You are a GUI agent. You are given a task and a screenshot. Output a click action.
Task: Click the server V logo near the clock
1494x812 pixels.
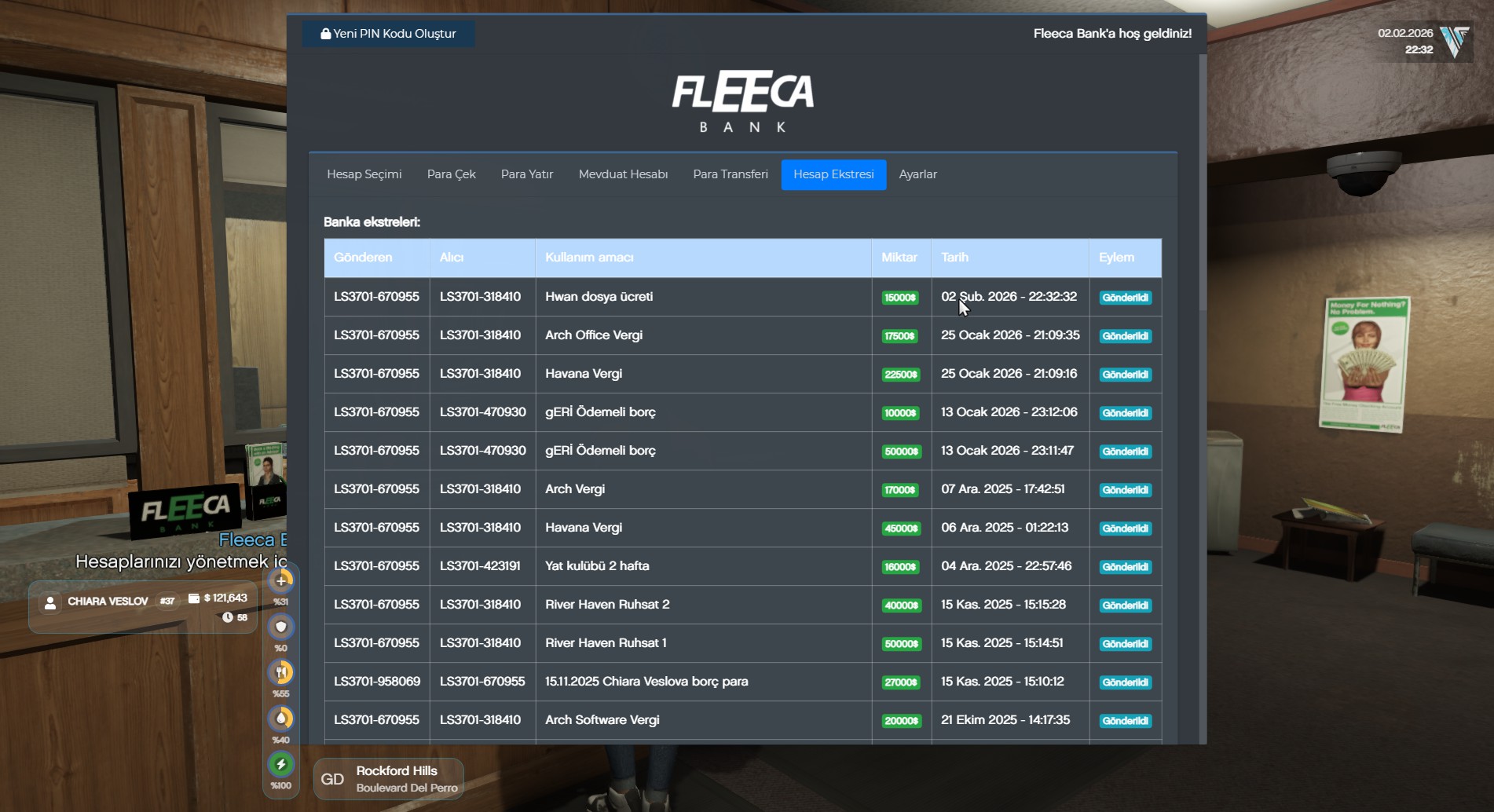pyautogui.click(x=1456, y=42)
